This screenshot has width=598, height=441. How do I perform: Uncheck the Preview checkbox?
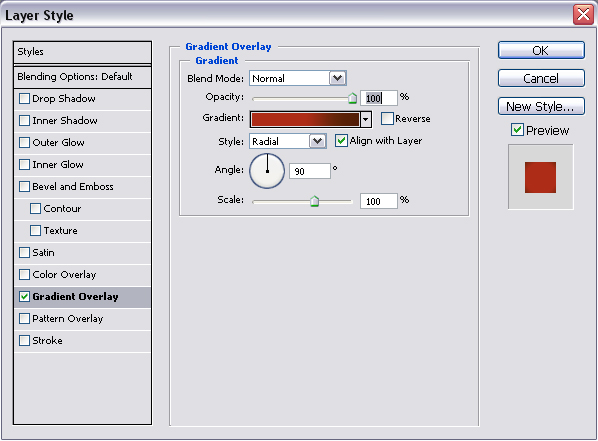click(517, 130)
